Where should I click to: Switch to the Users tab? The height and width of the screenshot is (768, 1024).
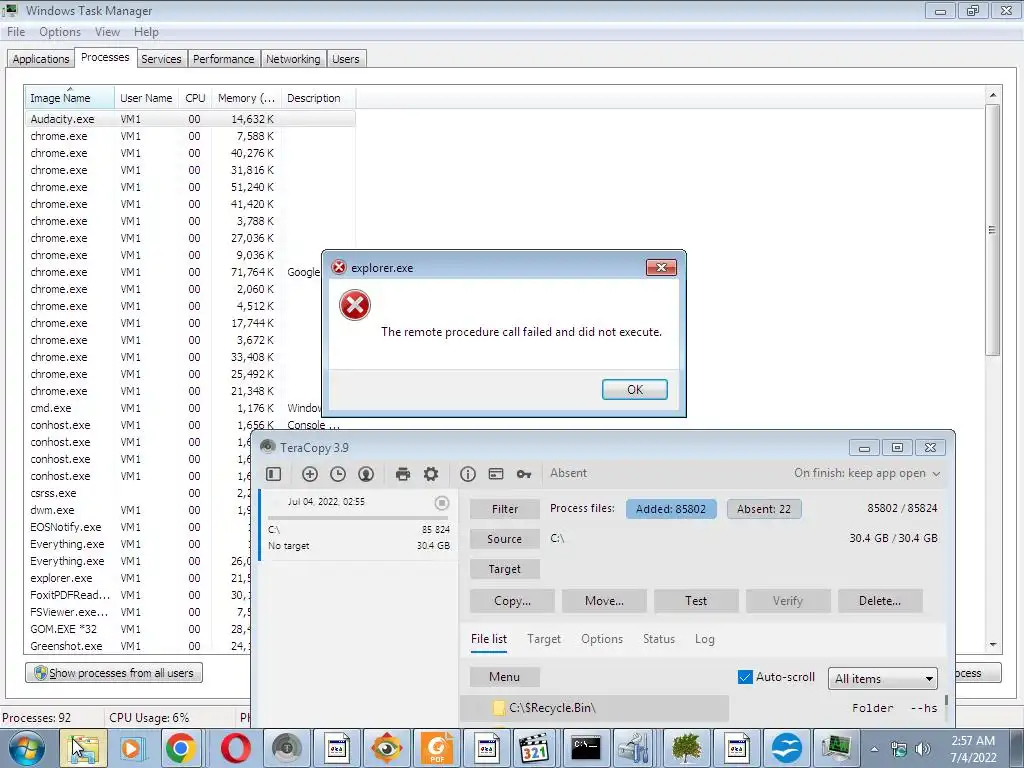pos(345,59)
